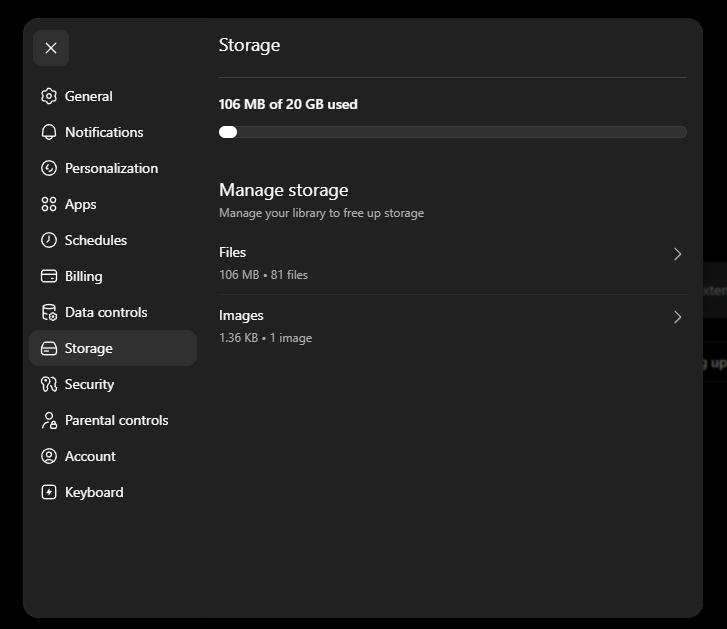Open the Files storage entry
The image size is (727, 629).
tap(453, 263)
